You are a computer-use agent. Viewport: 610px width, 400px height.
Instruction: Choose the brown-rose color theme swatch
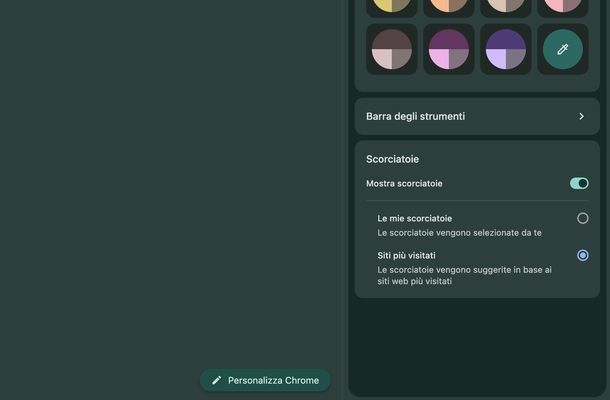(392, 49)
